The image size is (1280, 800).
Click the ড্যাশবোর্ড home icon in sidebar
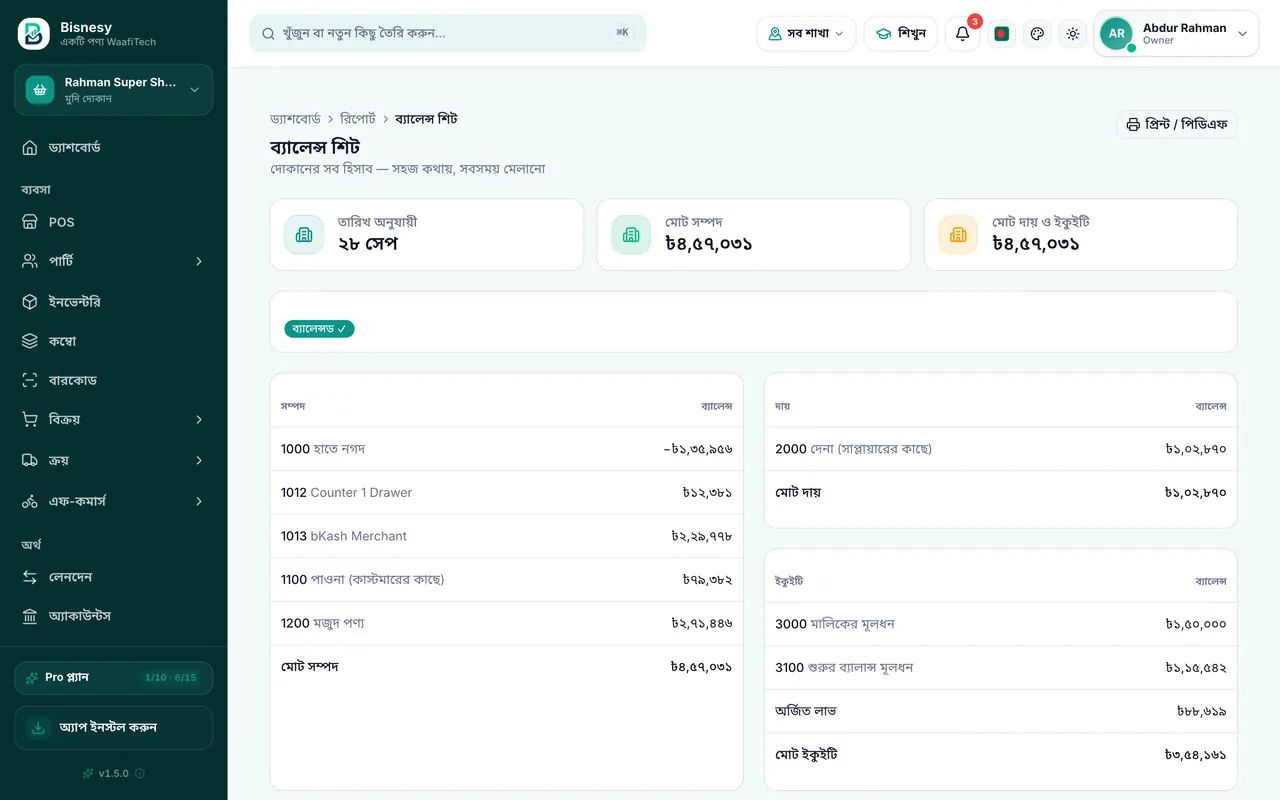tap(30, 148)
